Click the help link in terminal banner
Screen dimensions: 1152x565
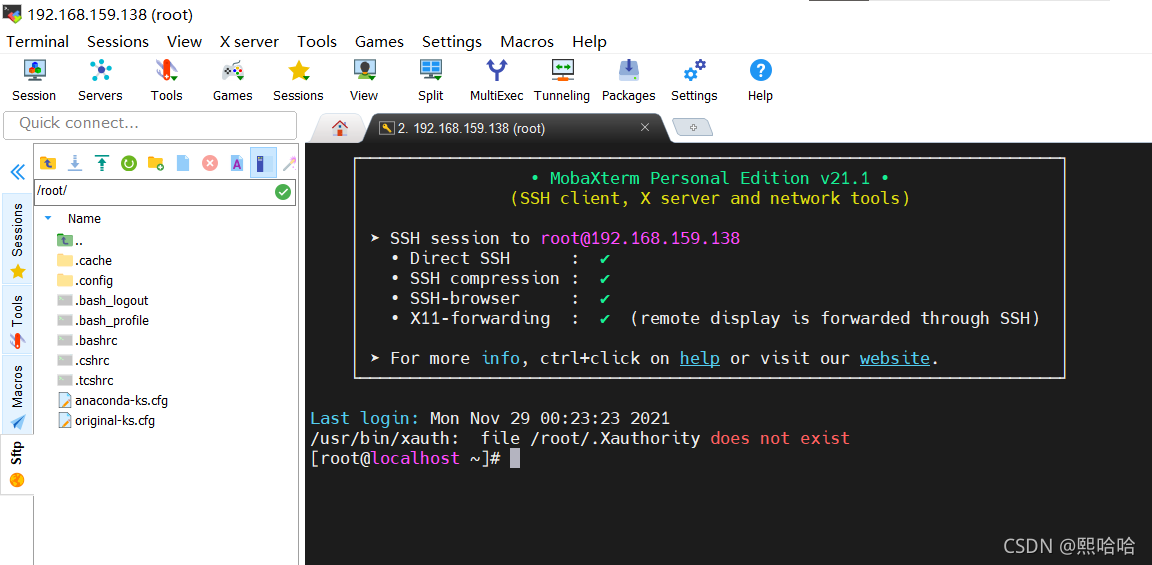[x=699, y=359]
